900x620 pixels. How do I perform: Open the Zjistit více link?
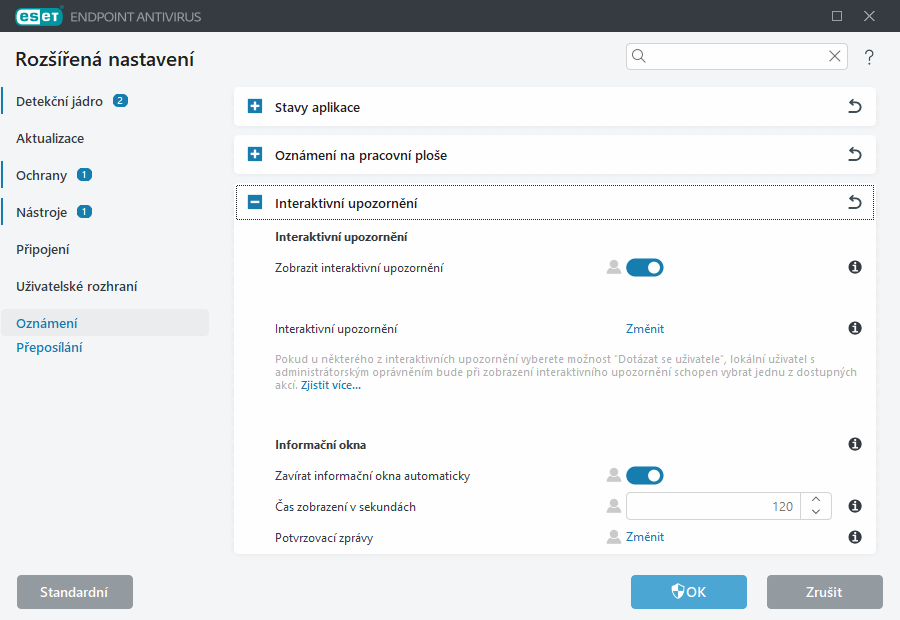pos(331,385)
